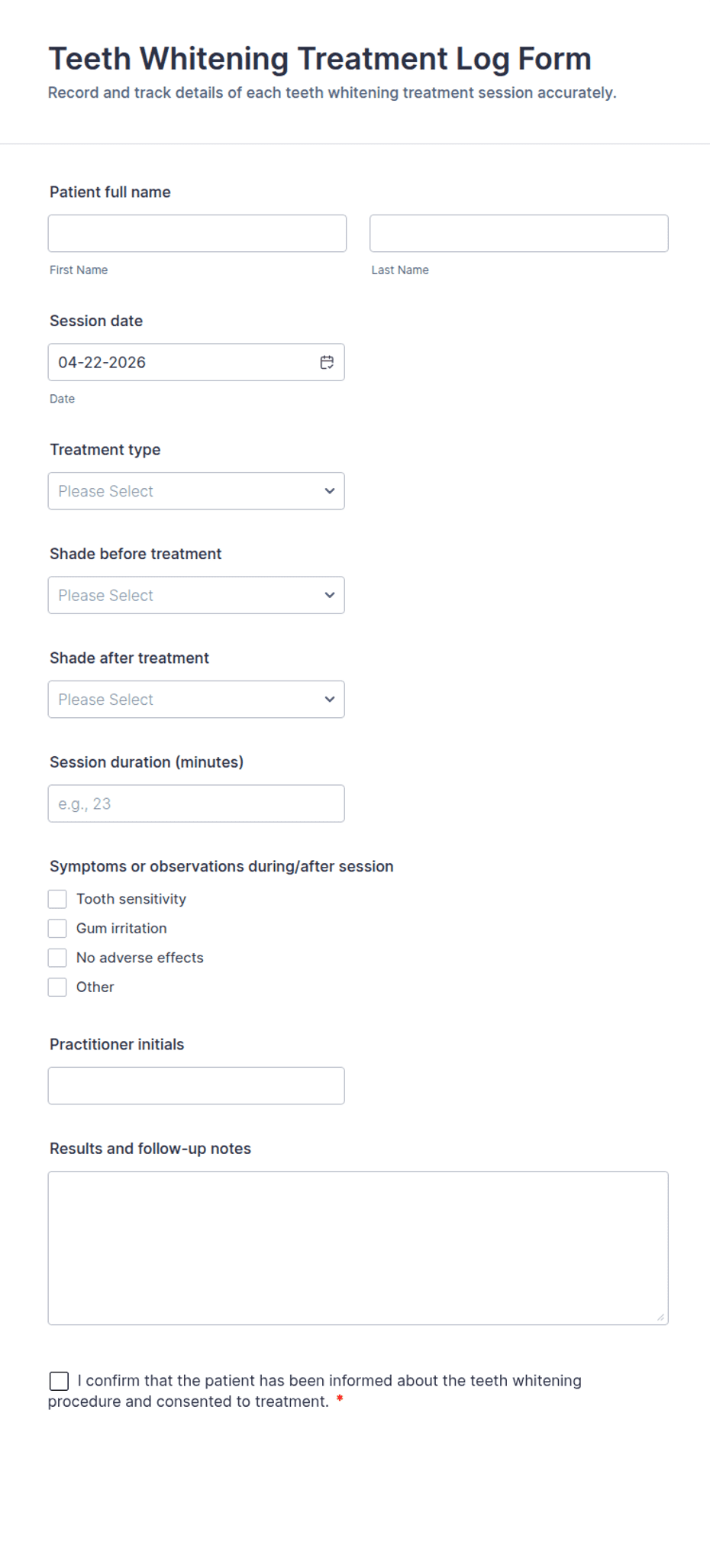Click the Session duration minutes field

pyautogui.click(x=196, y=803)
